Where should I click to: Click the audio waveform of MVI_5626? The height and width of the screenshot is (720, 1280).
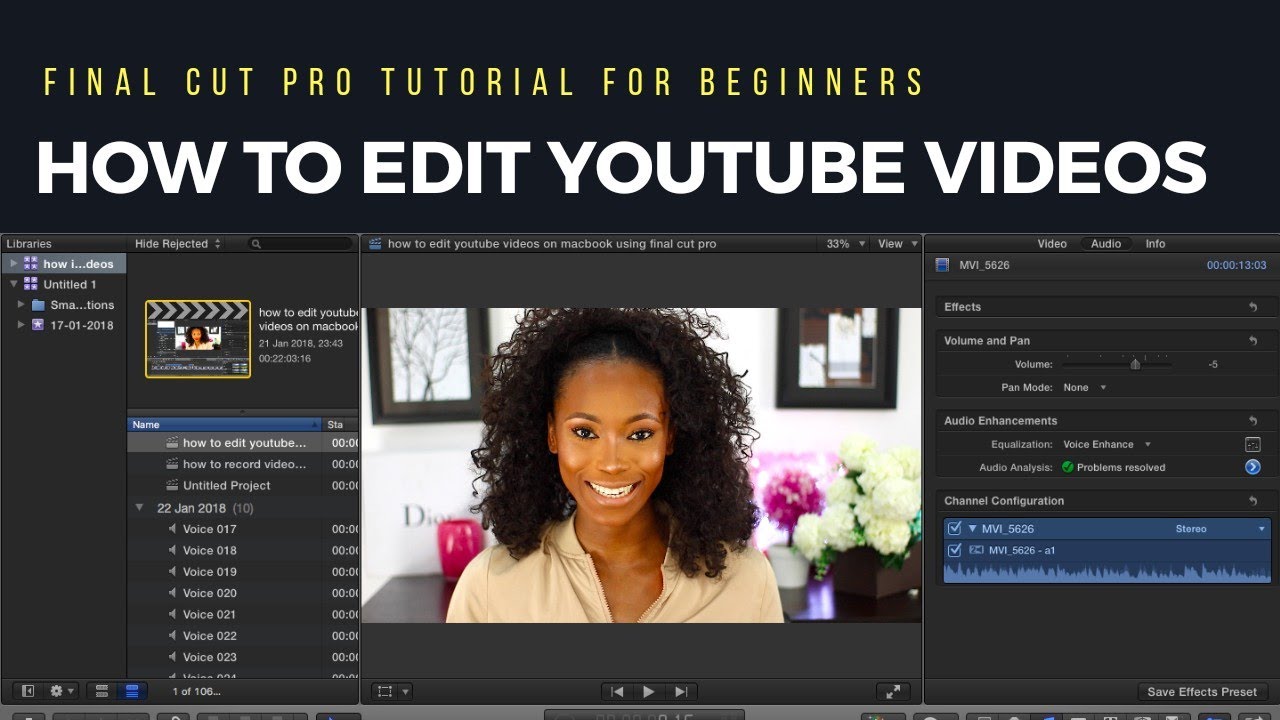pos(1106,571)
